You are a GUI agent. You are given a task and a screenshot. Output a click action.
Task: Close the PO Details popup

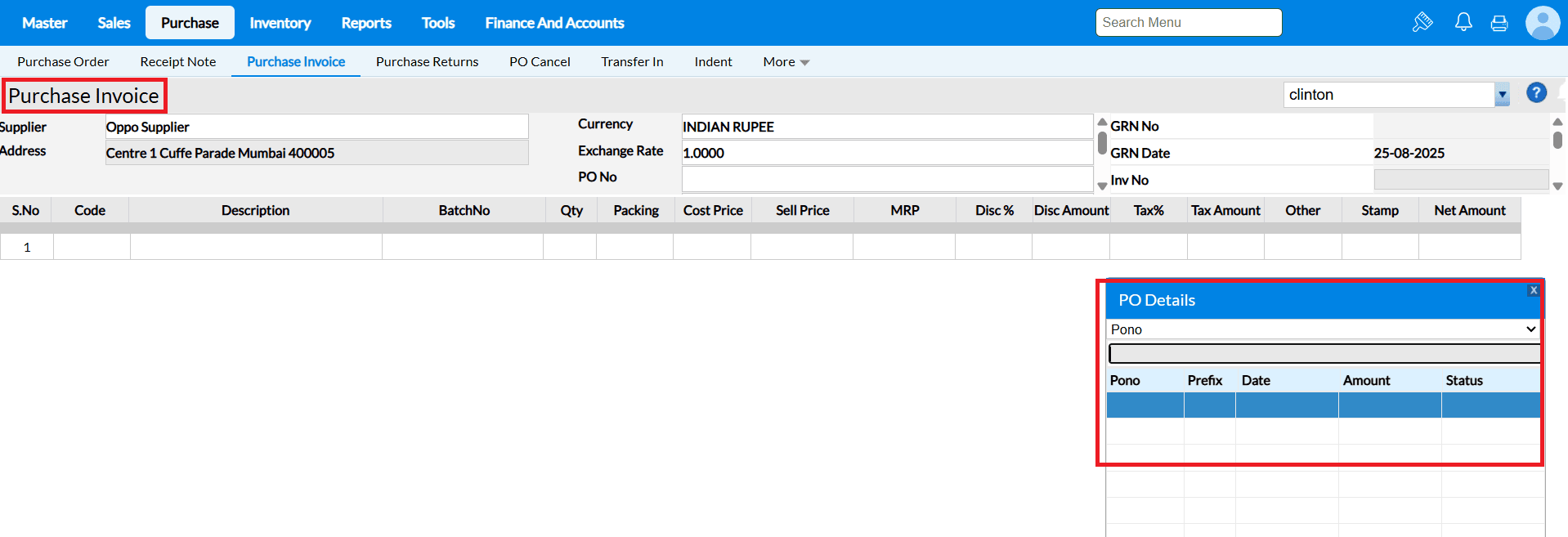1534,290
